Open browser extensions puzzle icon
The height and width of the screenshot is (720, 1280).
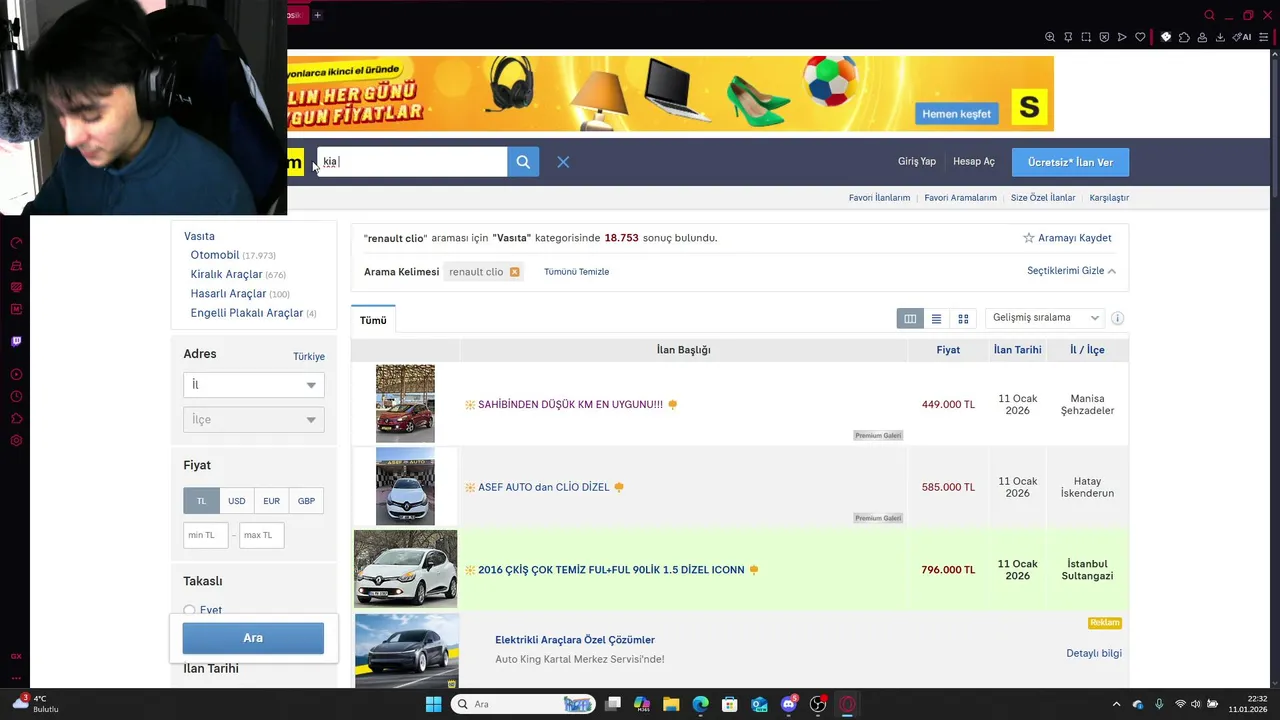click(x=1184, y=37)
